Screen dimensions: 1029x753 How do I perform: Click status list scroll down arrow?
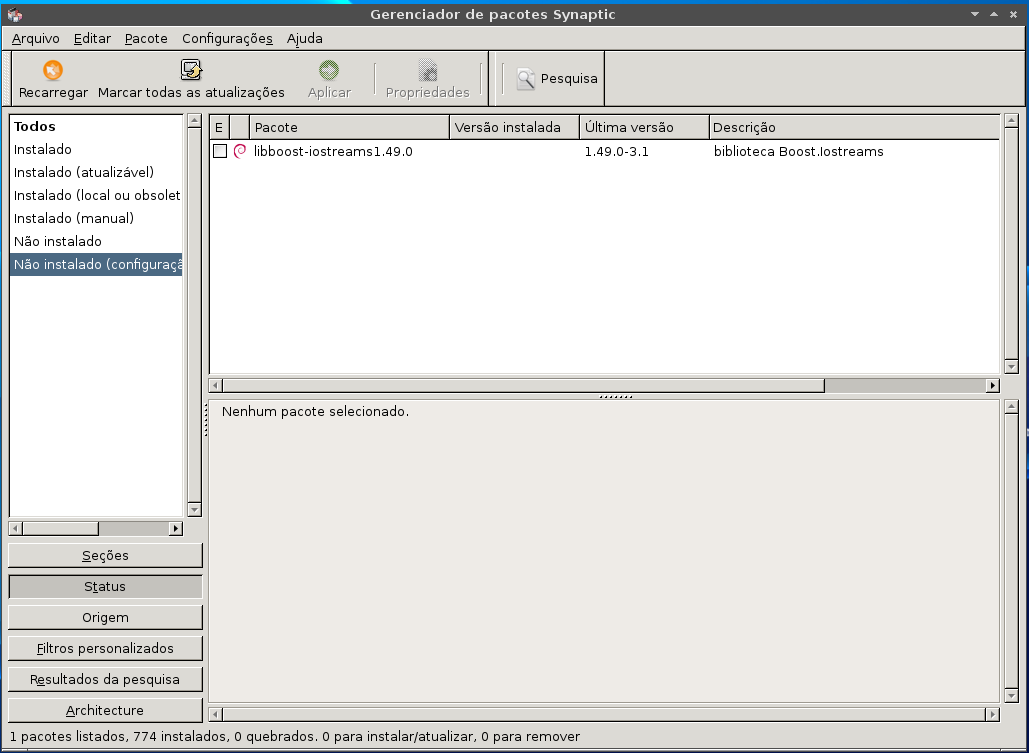[x=194, y=509]
